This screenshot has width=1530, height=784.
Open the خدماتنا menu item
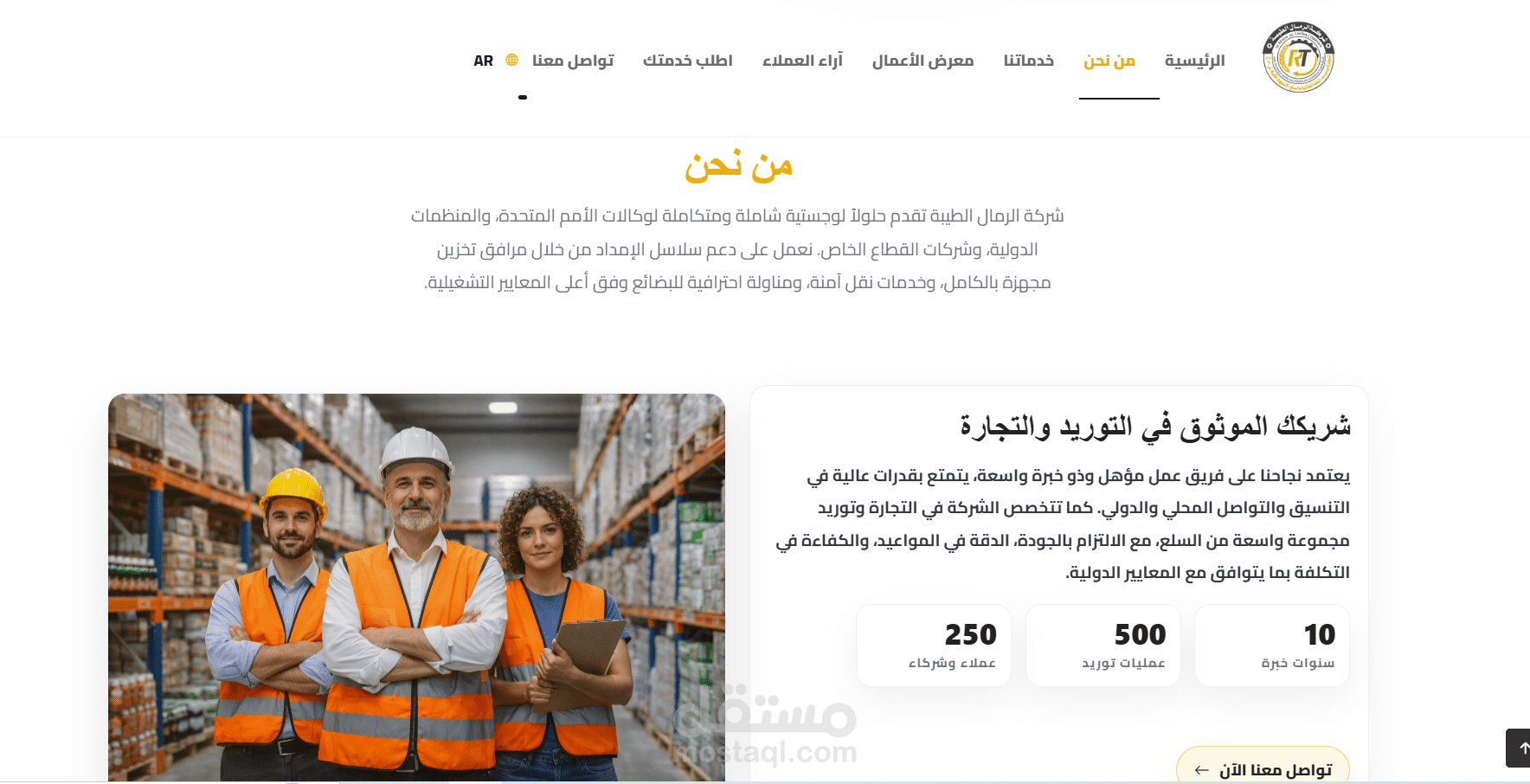(1029, 61)
